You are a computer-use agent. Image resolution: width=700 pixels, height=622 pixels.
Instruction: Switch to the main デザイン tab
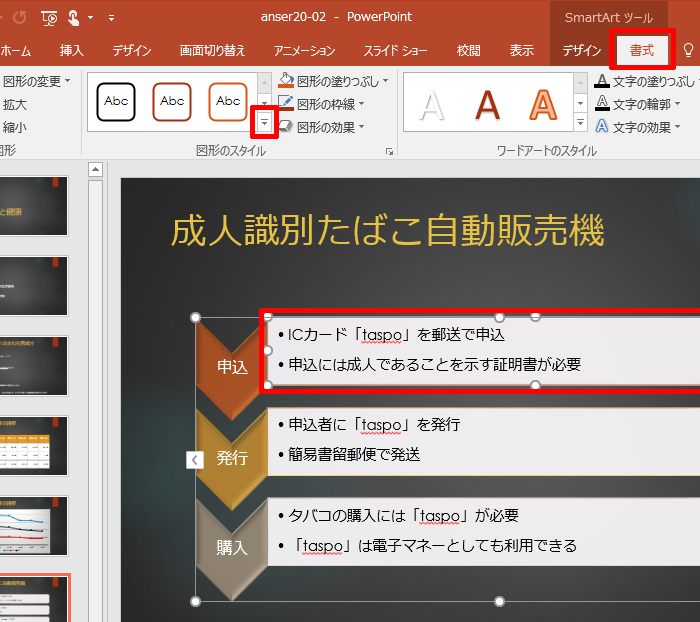click(132, 50)
